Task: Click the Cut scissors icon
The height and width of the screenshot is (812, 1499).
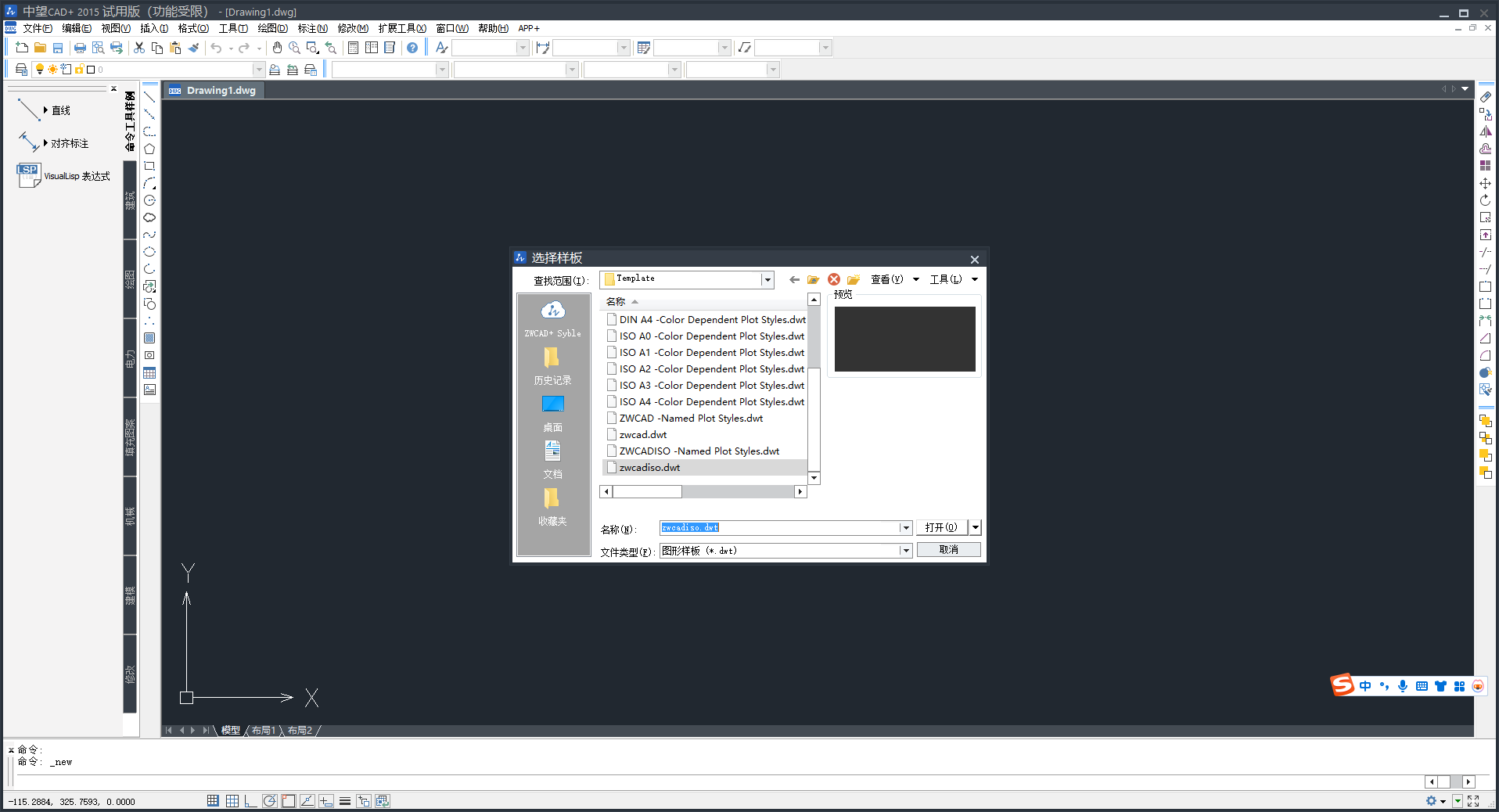Action: pyautogui.click(x=139, y=48)
